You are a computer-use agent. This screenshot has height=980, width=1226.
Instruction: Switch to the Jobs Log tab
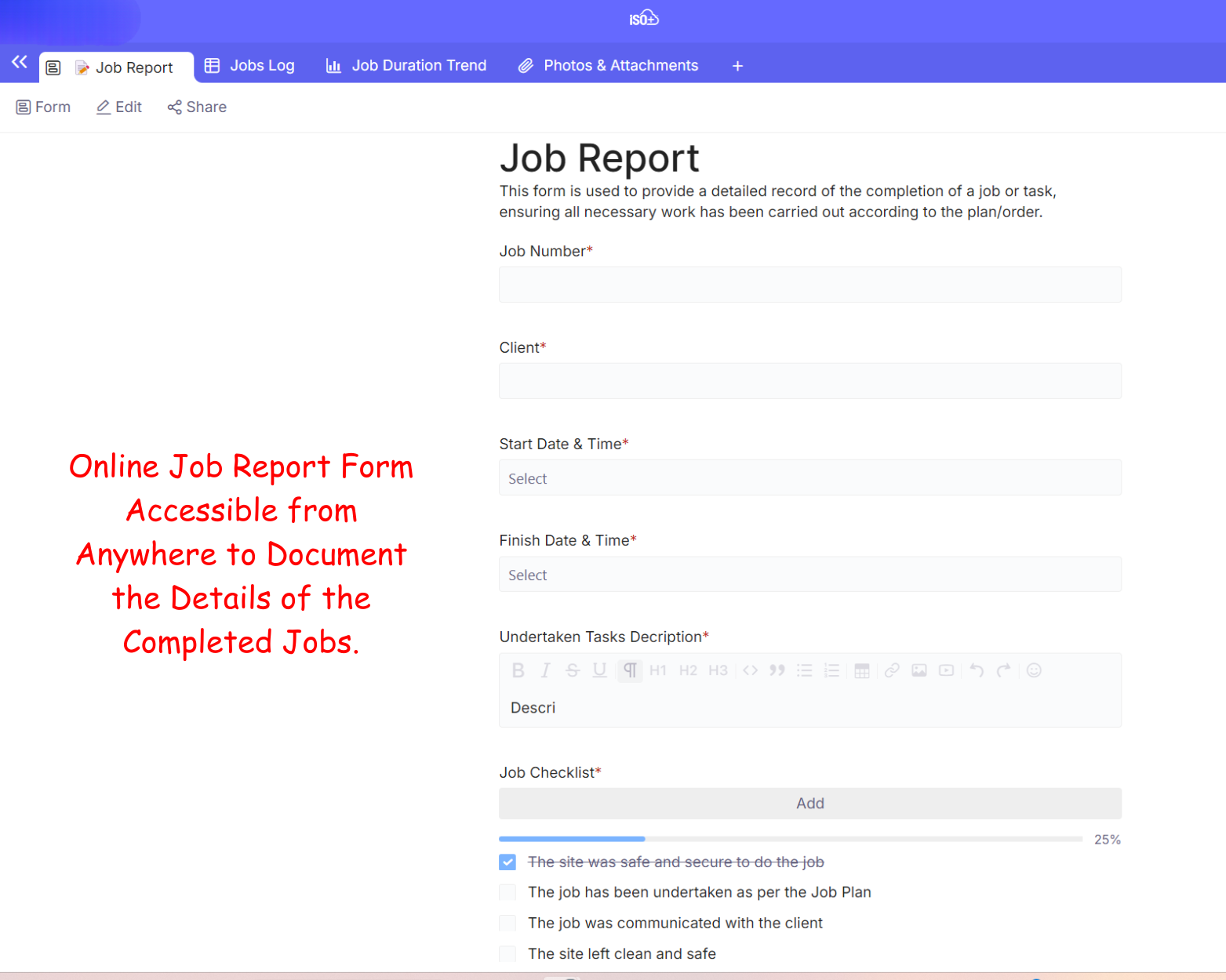point(249,66)
